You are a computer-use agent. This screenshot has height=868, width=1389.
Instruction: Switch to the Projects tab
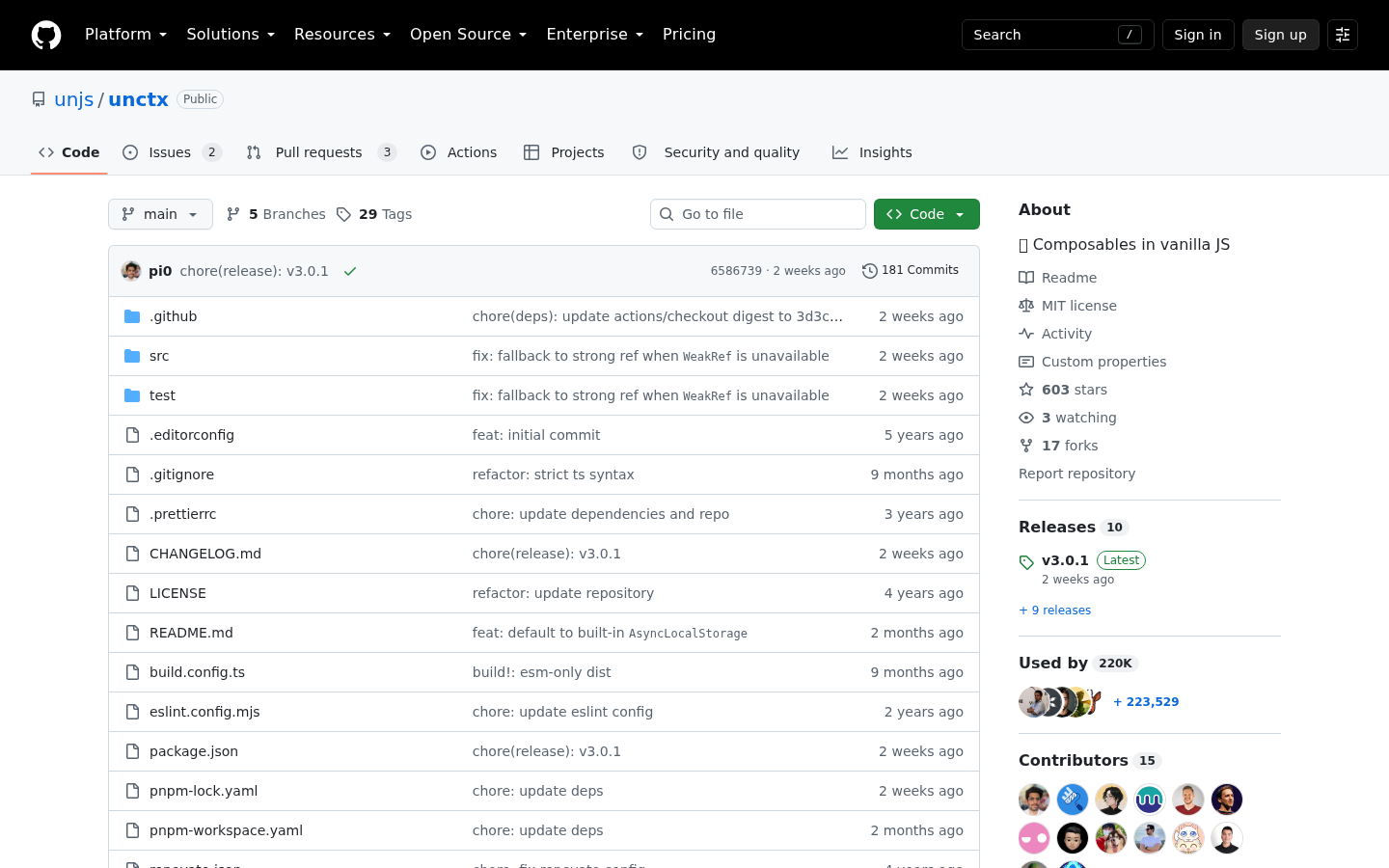coord(564,152)
